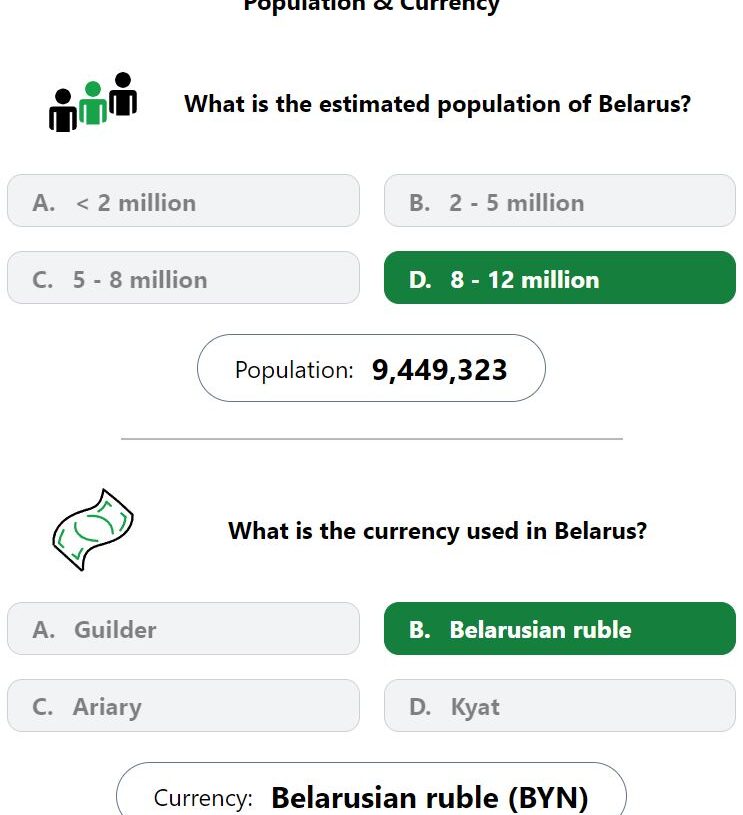
Task: Choose Guilder as the currency answer
Action: [x=183, y=628]
